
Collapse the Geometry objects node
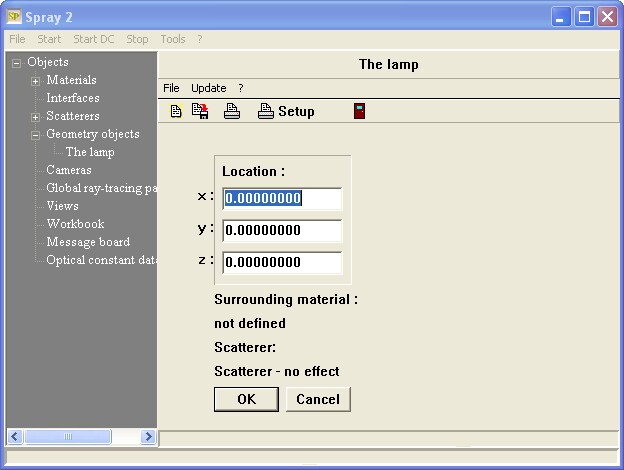pos(35,135)
